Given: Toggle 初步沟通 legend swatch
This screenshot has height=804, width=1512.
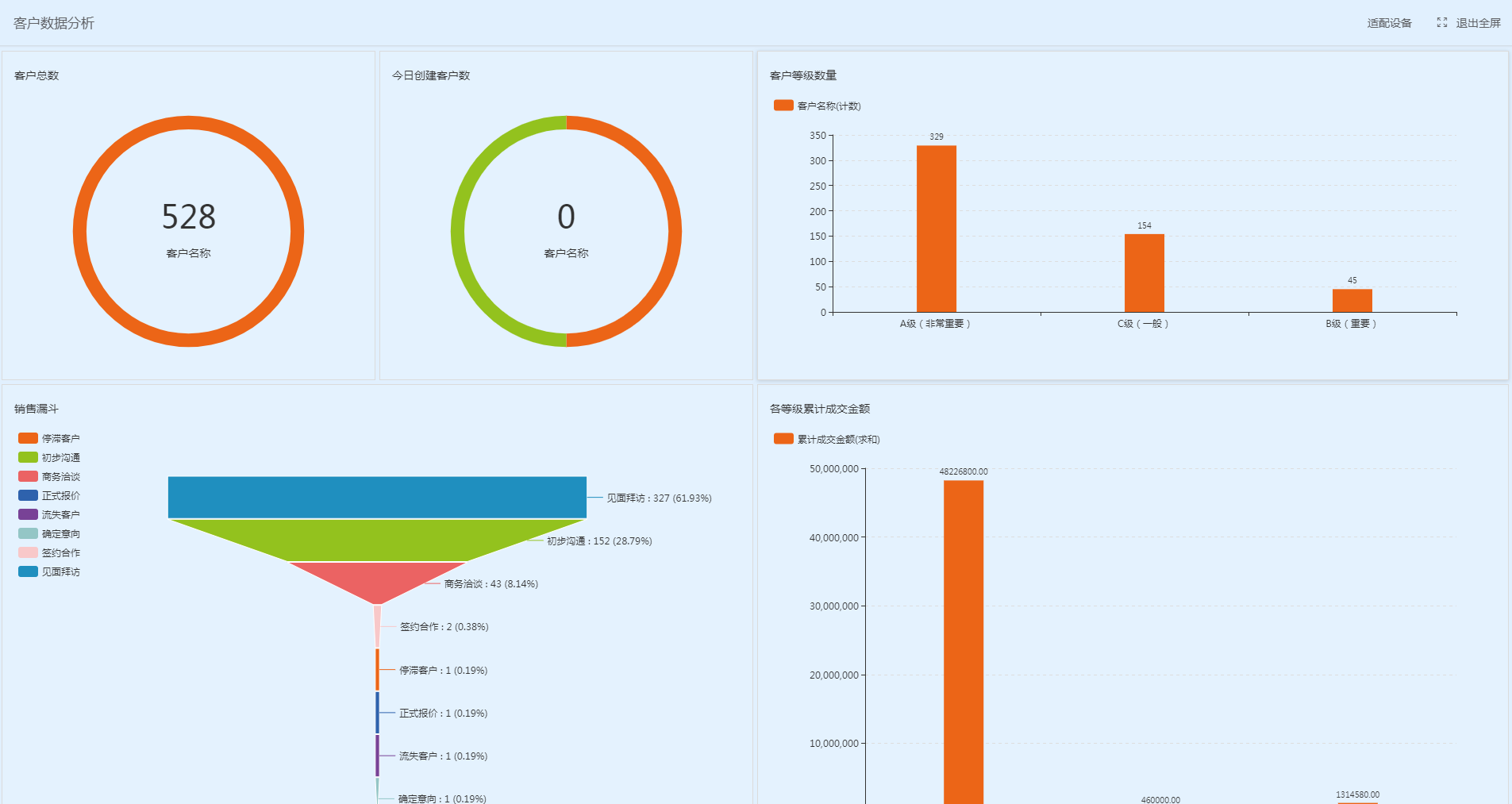Looking at the screenshot, I should pyautogui.click(x=28, y=457).
